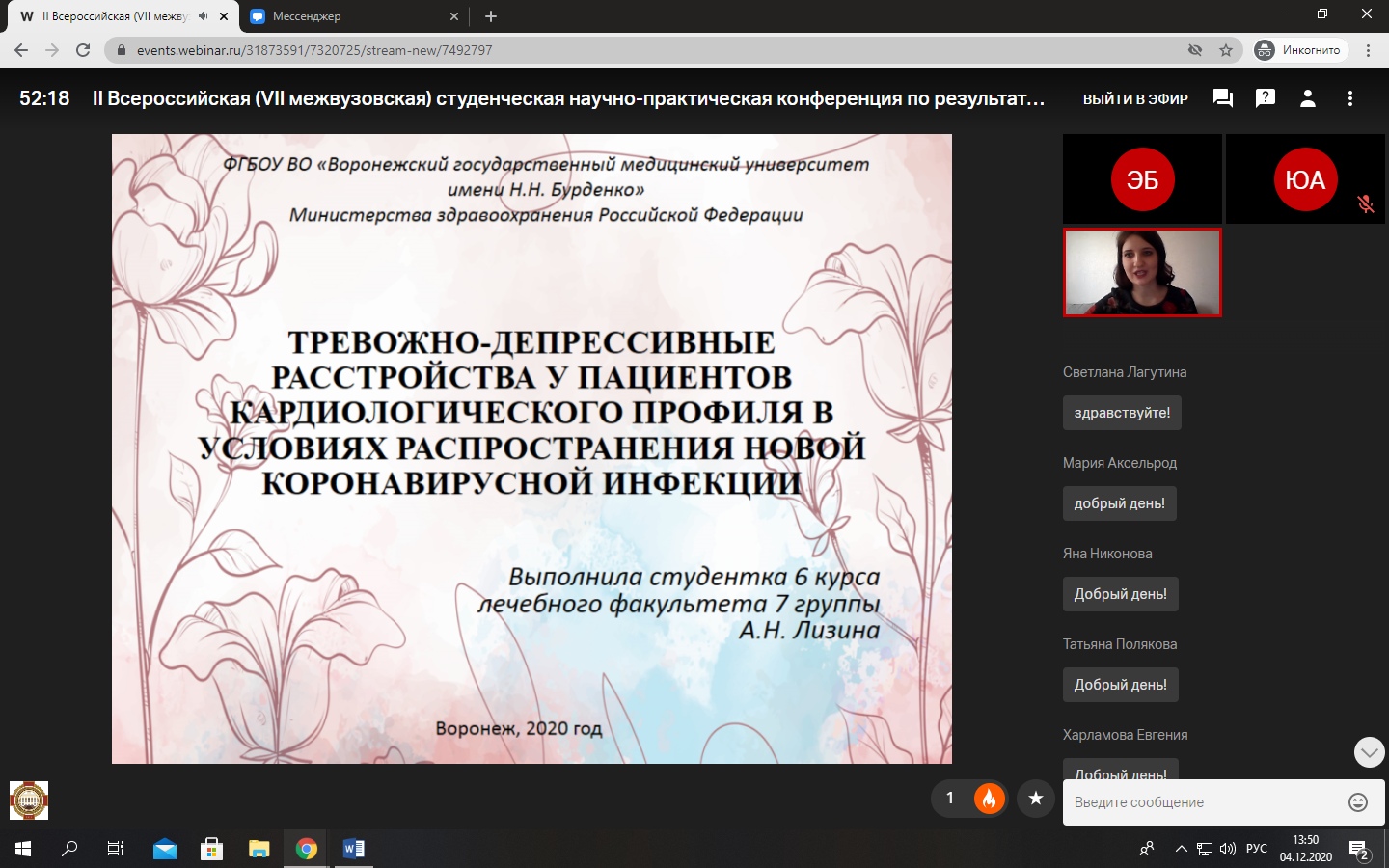Click the star favorite button

click(x=1036, y=798)
